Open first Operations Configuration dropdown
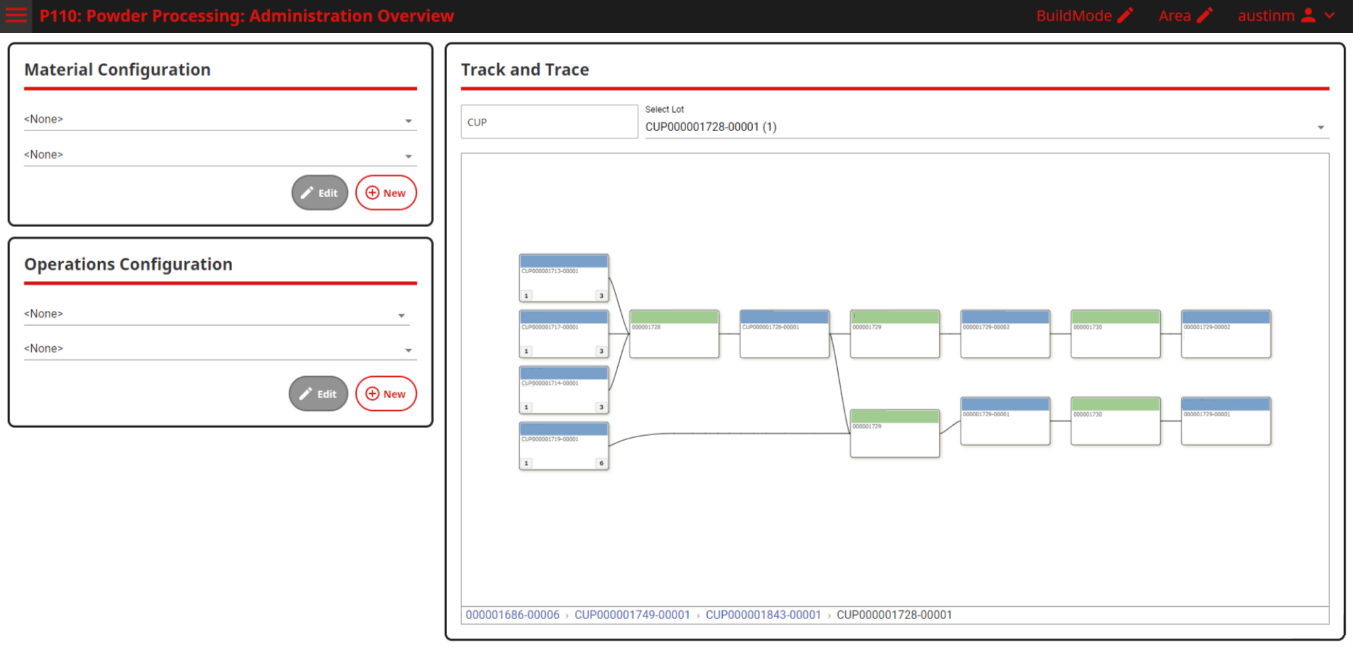This screenshot has width=1353, height=650. click(216, 314)
